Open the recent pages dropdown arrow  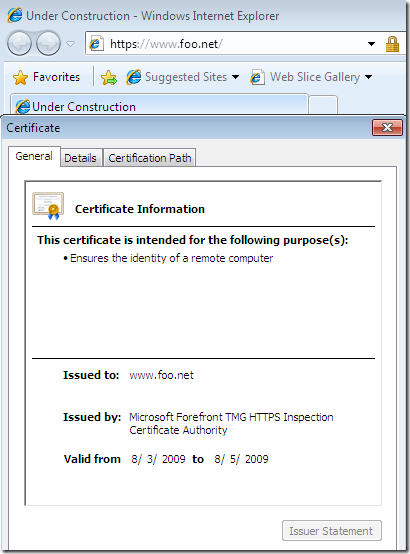point(71,44)
